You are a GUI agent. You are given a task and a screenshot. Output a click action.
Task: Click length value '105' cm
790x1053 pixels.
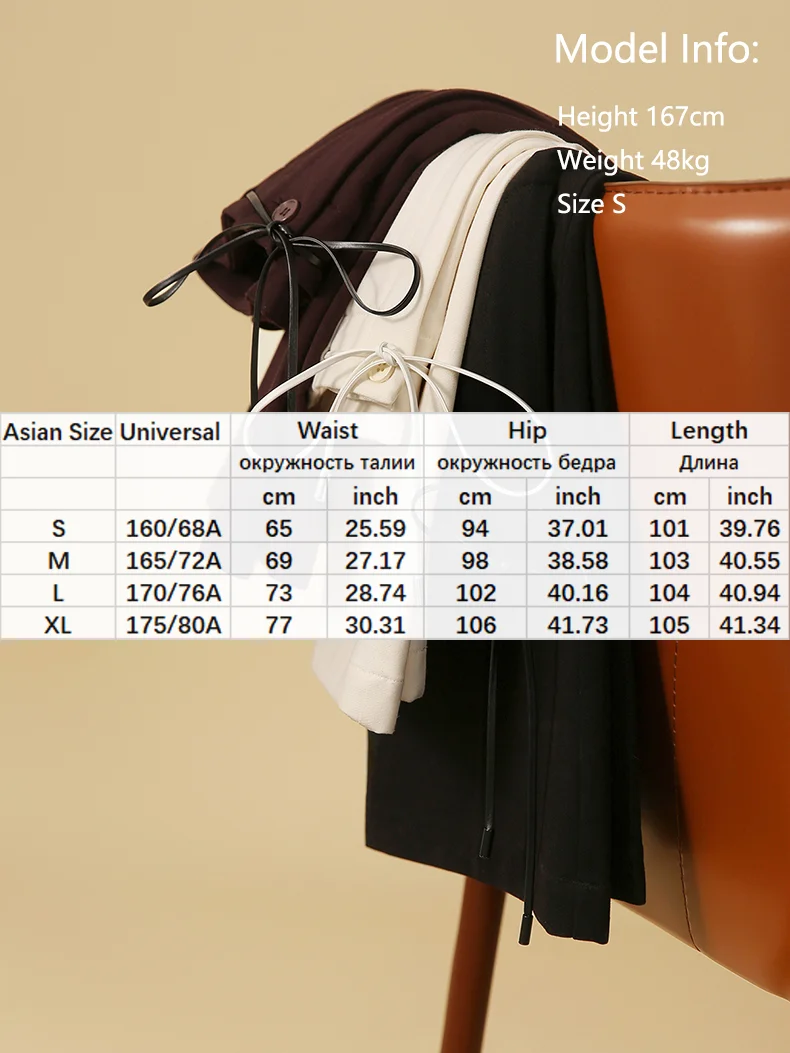coord(669,625)
